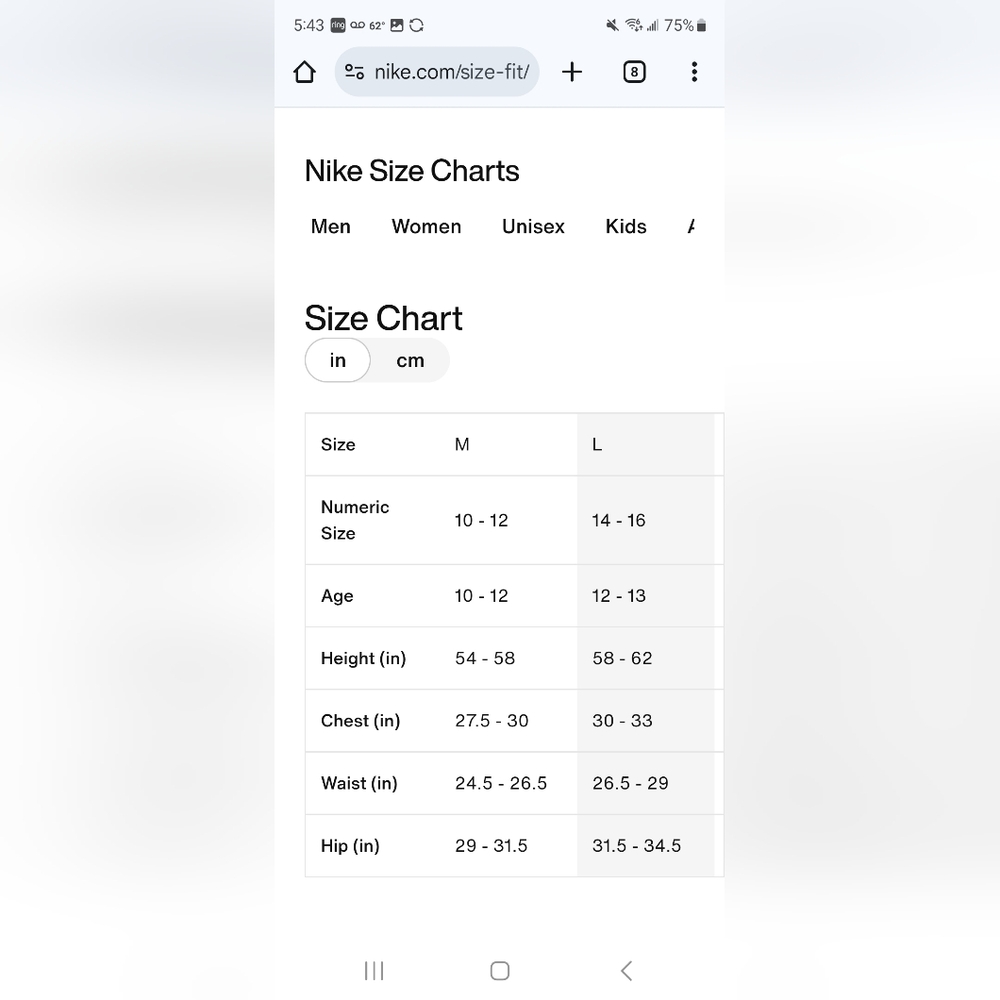This screenshot has height=1000, width=1000.
Task: Switch to the Women size chart tab
Action: pyautogui.click(x=426, y=226)
